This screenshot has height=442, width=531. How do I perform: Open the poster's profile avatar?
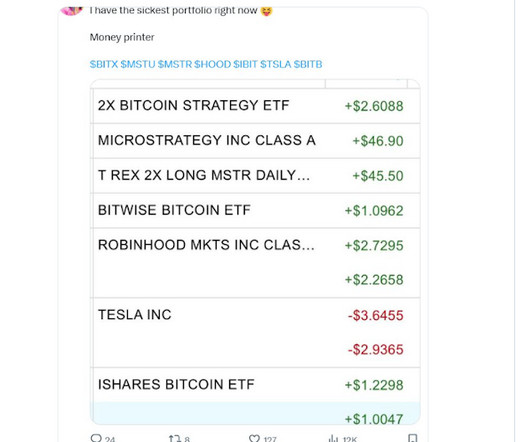pyautogui.click(x=71, y=11)
